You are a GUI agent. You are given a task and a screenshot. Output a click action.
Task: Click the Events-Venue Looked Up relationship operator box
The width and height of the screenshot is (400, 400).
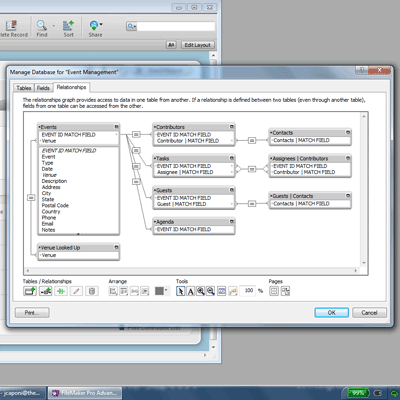point(31,198)
